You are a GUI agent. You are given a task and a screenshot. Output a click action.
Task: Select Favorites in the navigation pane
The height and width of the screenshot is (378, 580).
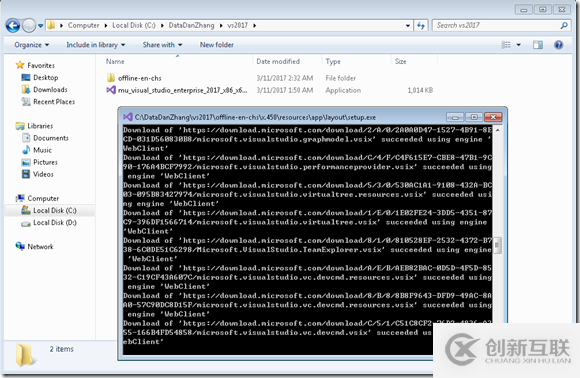pos(41,65)
